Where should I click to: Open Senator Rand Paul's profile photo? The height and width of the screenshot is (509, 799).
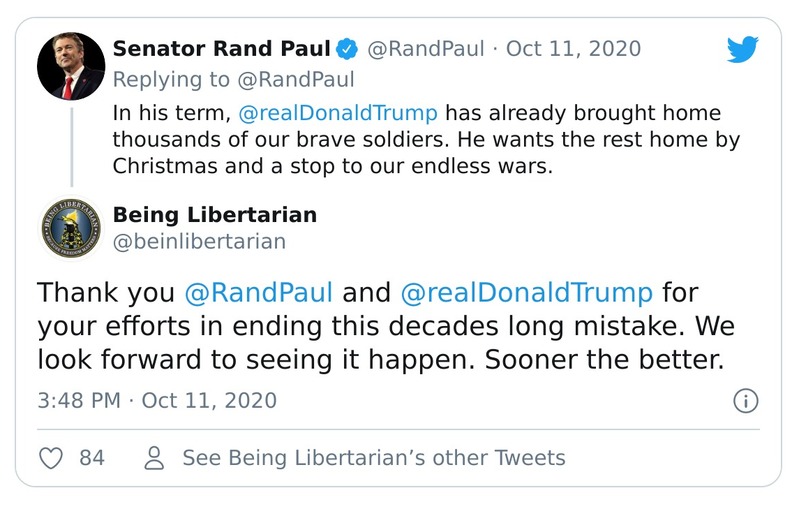[71, 66]
